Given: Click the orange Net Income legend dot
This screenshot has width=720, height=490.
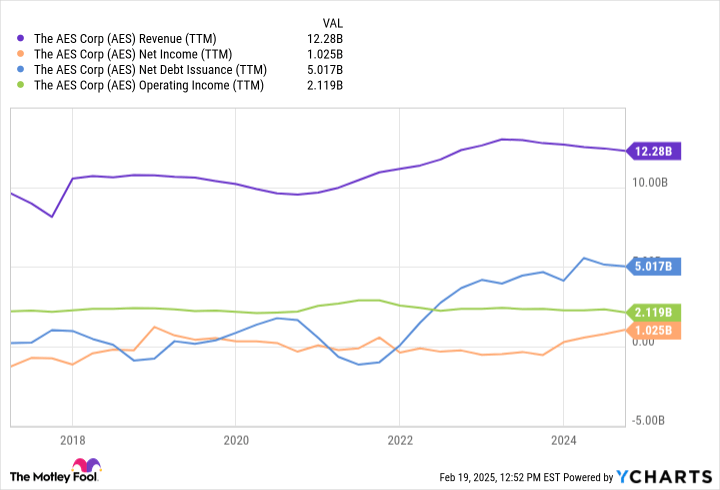Looking at the screenshot, I should tap(20, 54).
